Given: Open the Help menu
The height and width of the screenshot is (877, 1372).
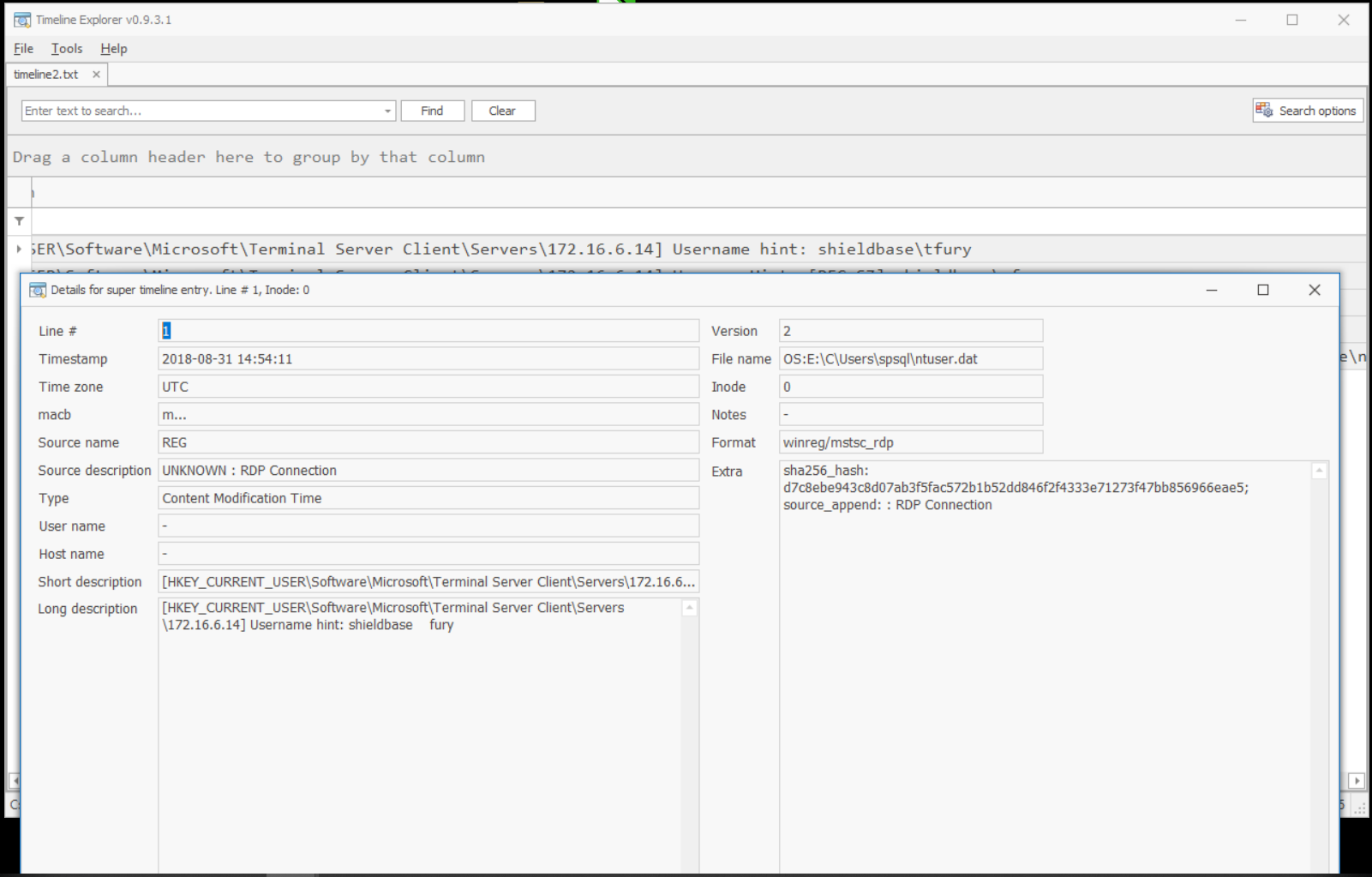Looking at the screenshot, I should click(x=112, y=48).
